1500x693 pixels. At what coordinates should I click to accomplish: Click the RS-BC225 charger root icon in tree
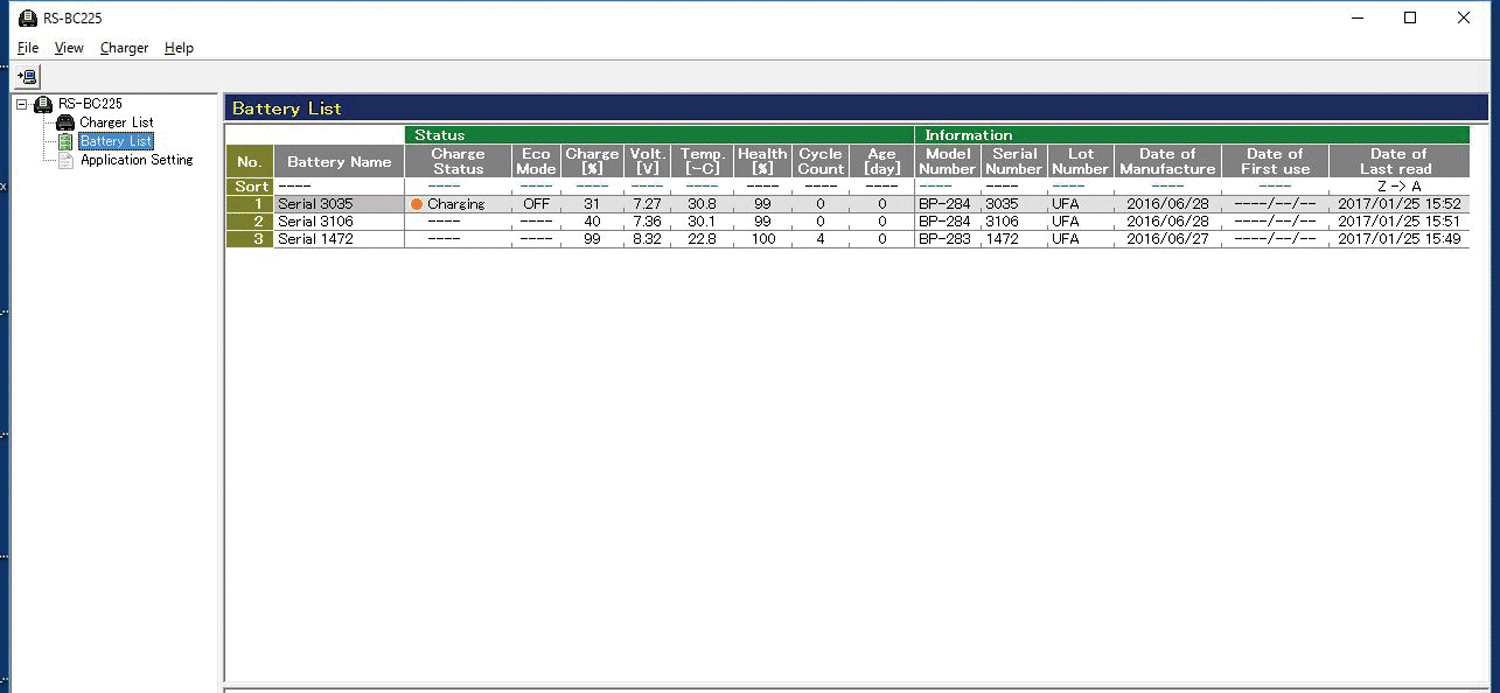pyautogui.click(x=43, y=104)
